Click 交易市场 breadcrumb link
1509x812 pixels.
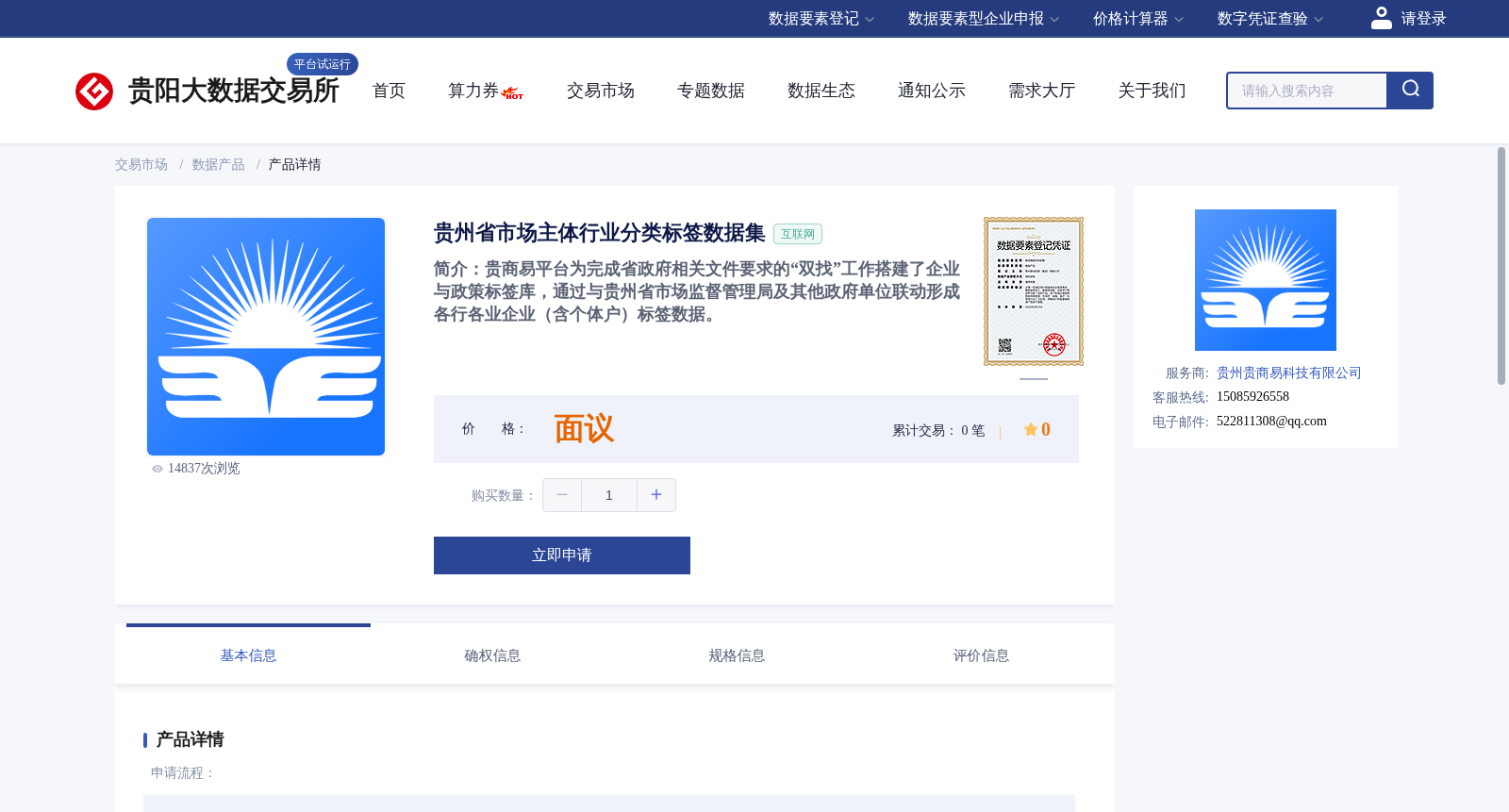(141, 165)
